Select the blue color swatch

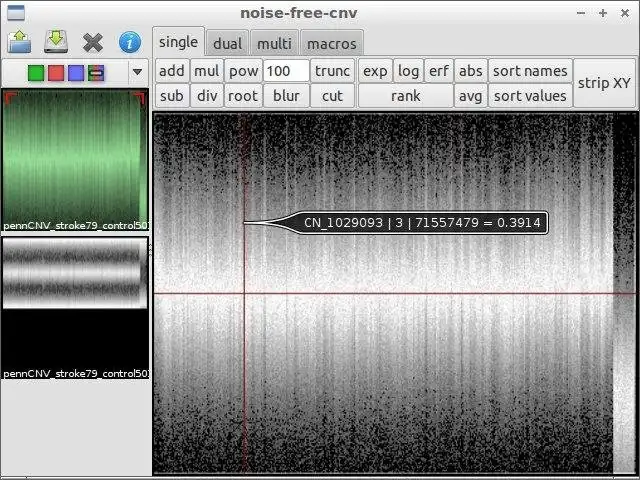coord(76,73)
